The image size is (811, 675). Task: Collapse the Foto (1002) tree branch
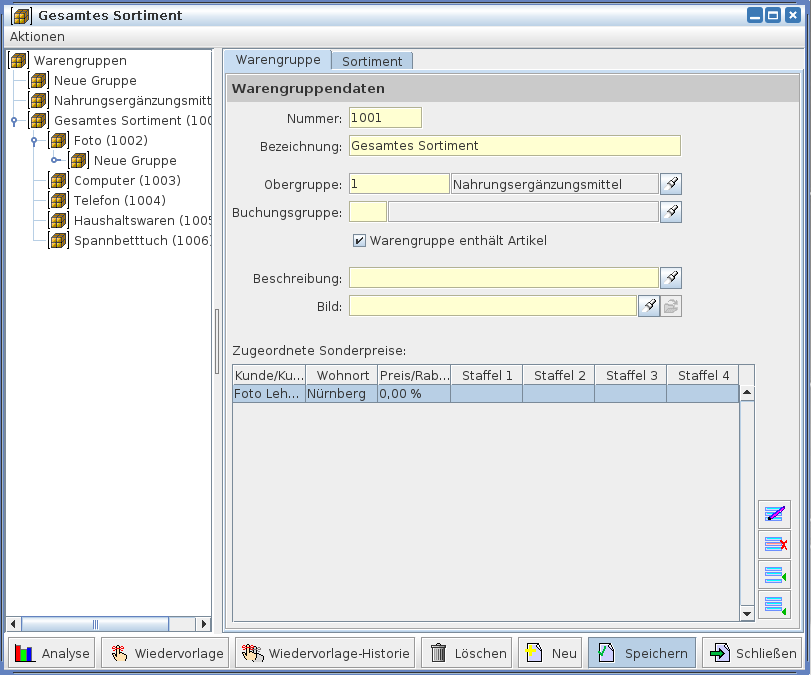[34, 141]
